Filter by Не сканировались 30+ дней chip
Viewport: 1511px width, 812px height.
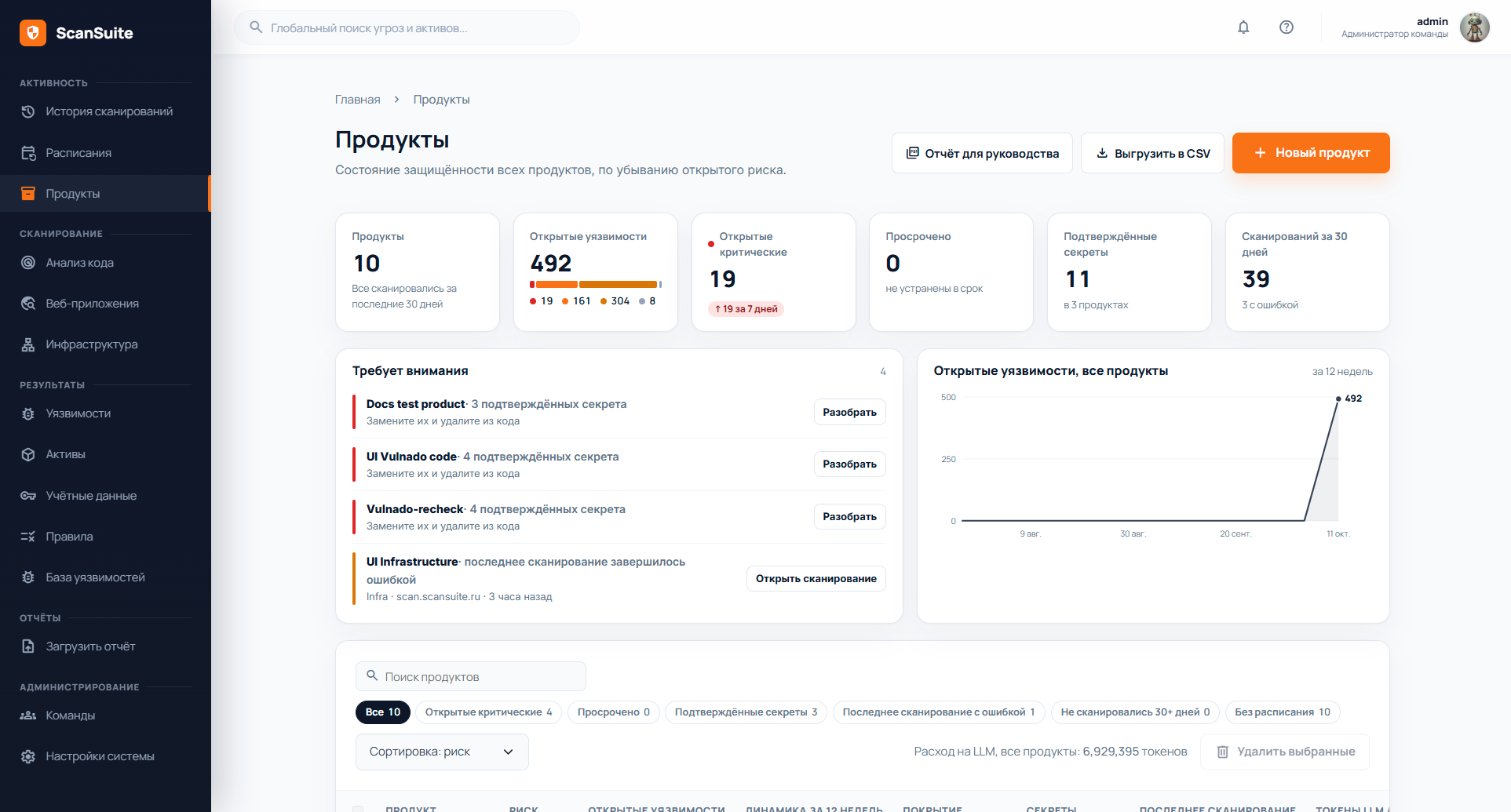click(x=1135, y=712)
